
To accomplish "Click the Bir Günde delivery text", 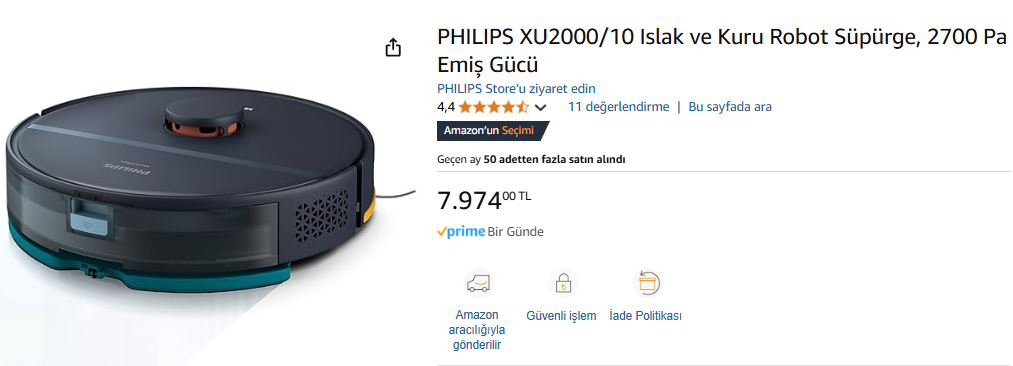I will point(516,232).
